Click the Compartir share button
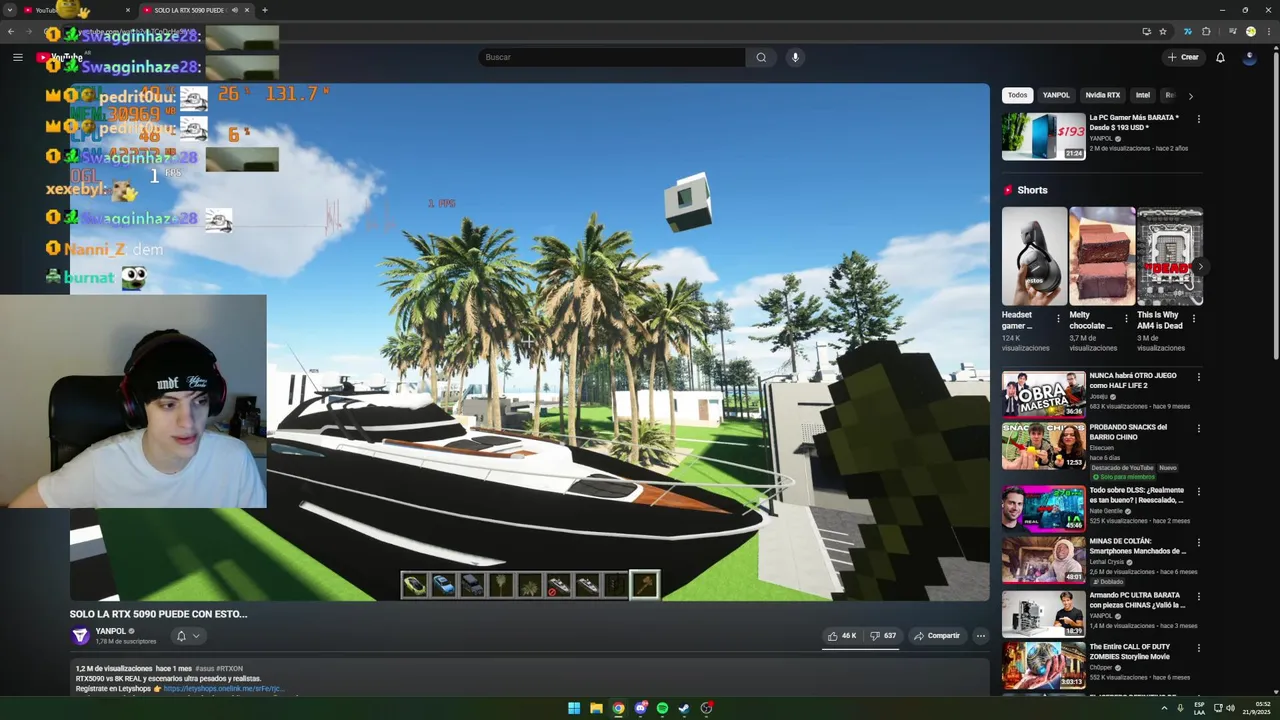Screen dimensions: 1280x720 tap(937, 636)
